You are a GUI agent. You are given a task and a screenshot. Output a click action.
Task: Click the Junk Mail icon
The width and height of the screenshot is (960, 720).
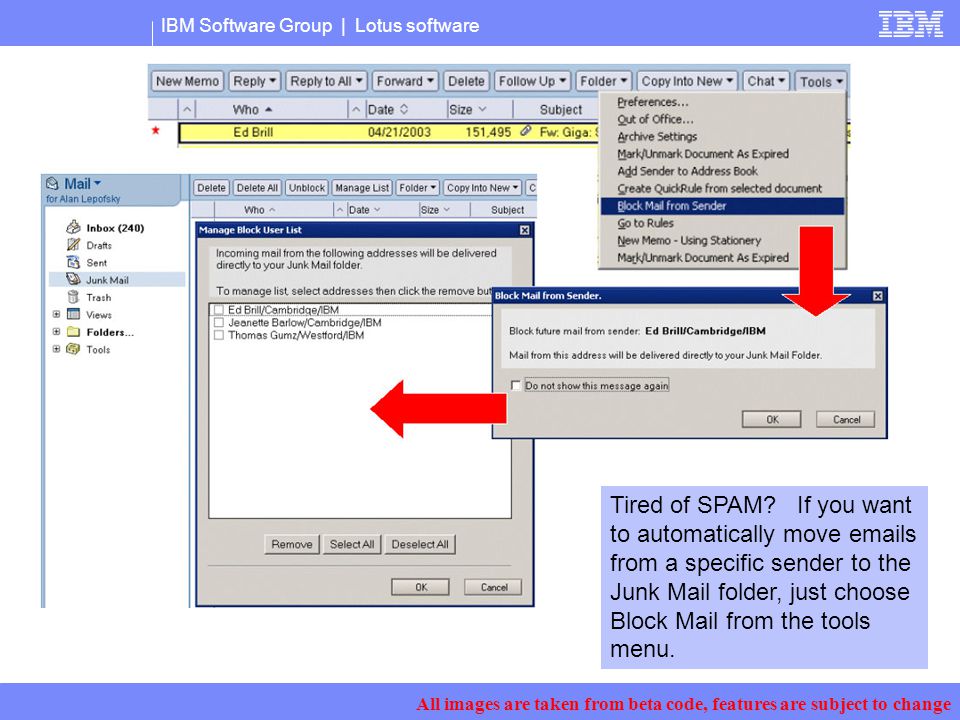(x=73, y=279)
